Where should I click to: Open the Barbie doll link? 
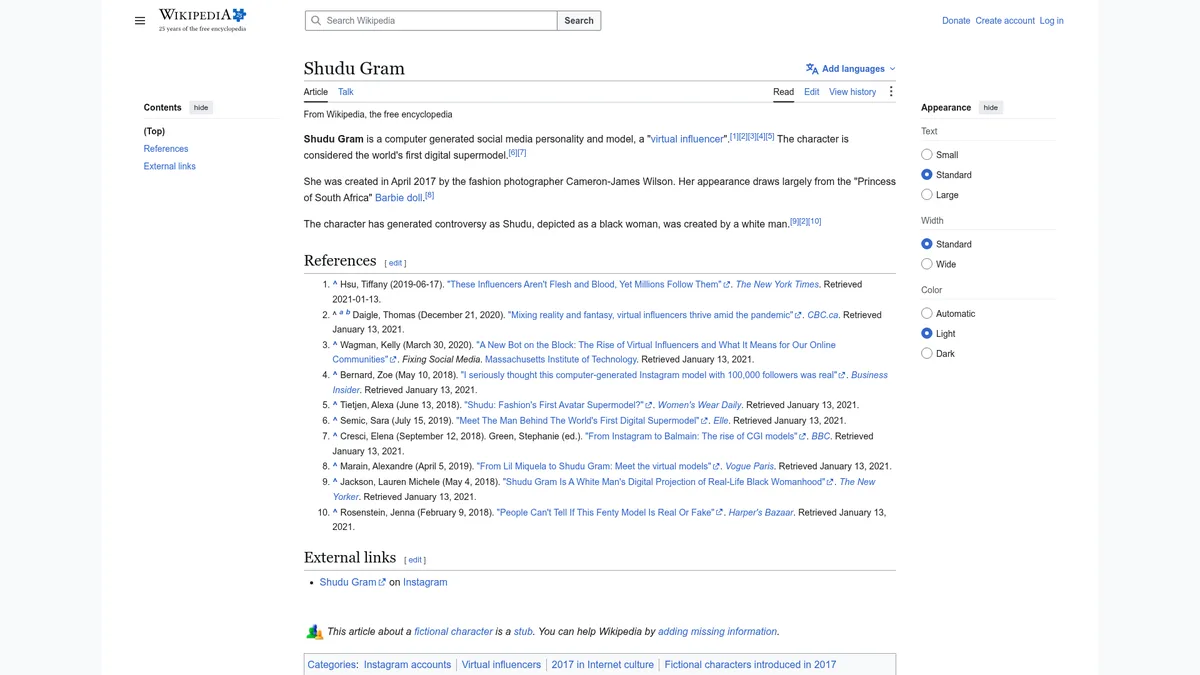(x=399, y=198)
